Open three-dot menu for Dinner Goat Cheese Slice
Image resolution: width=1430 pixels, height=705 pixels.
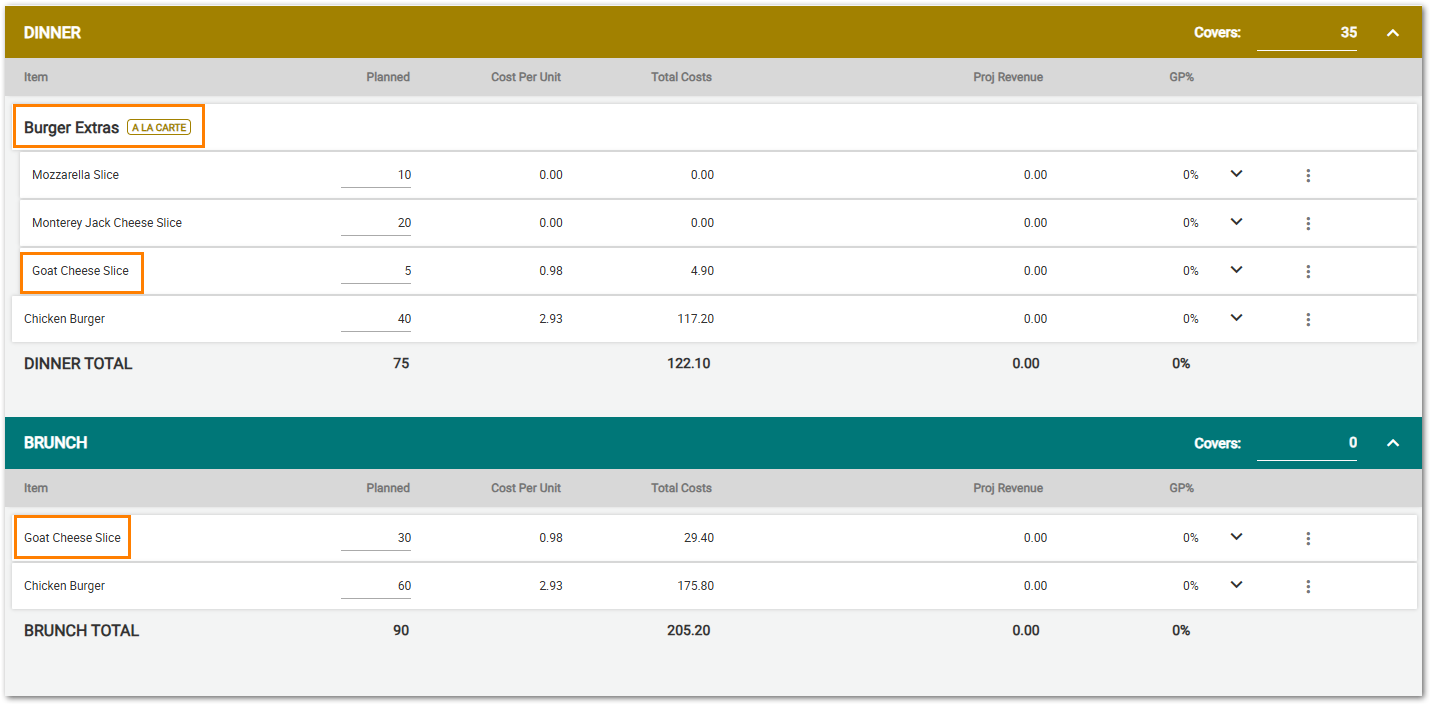pos(1308,272)
